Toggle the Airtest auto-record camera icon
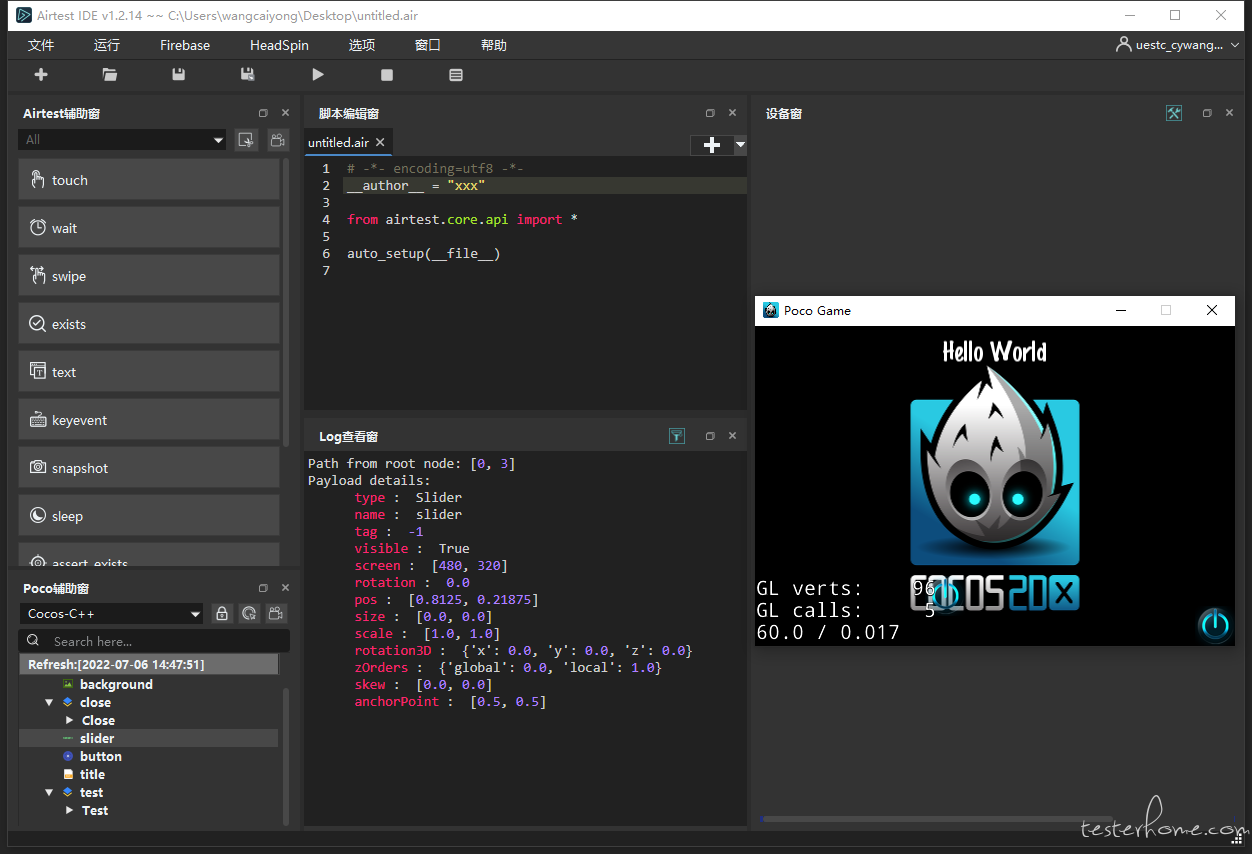Image resolution: width=1252 pixels, height=854 pixels. tap(278, 140)
